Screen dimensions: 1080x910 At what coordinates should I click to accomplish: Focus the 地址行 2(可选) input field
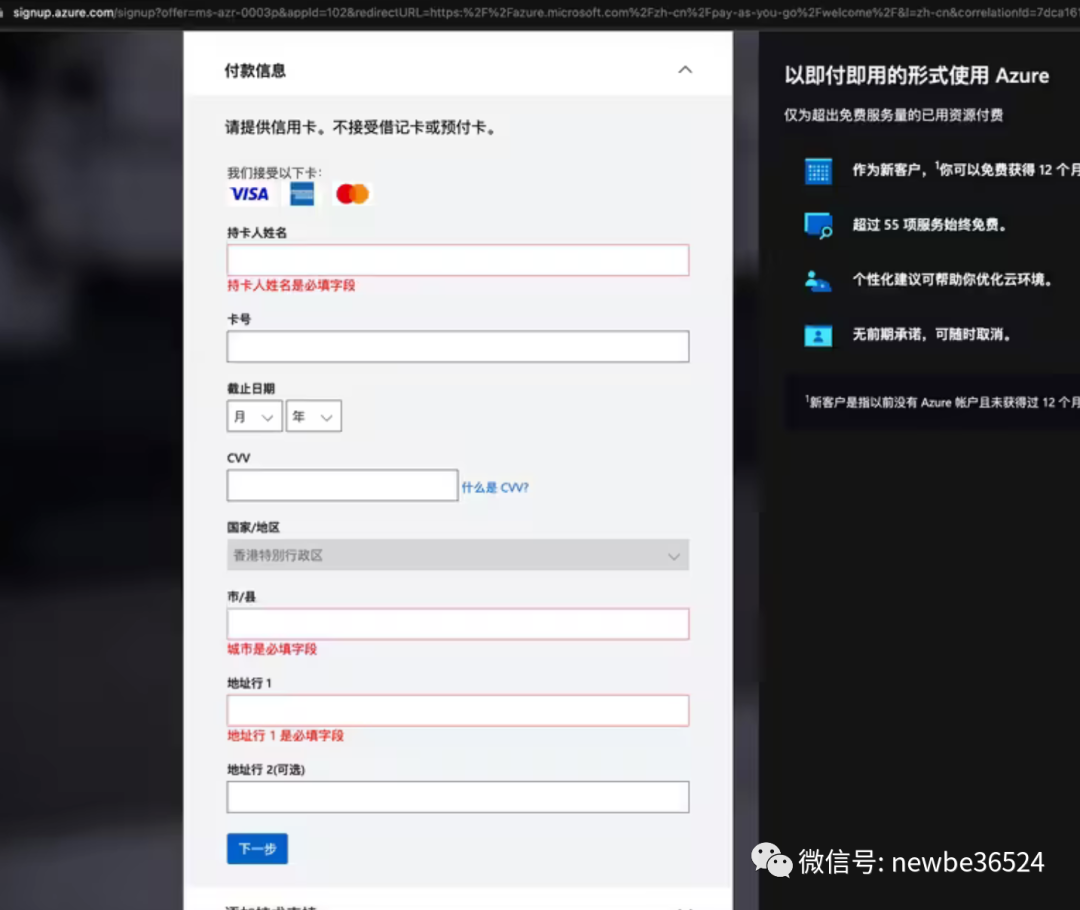coord(457,797)
